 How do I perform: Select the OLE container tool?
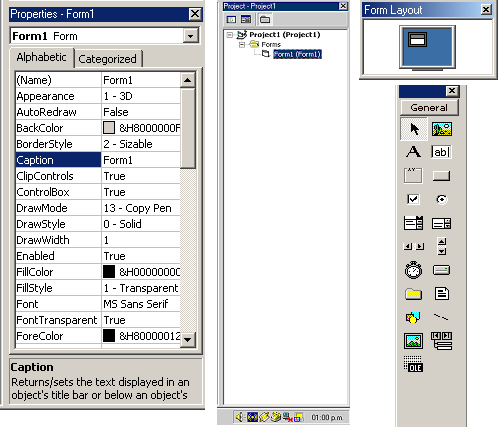click(413, 364)
